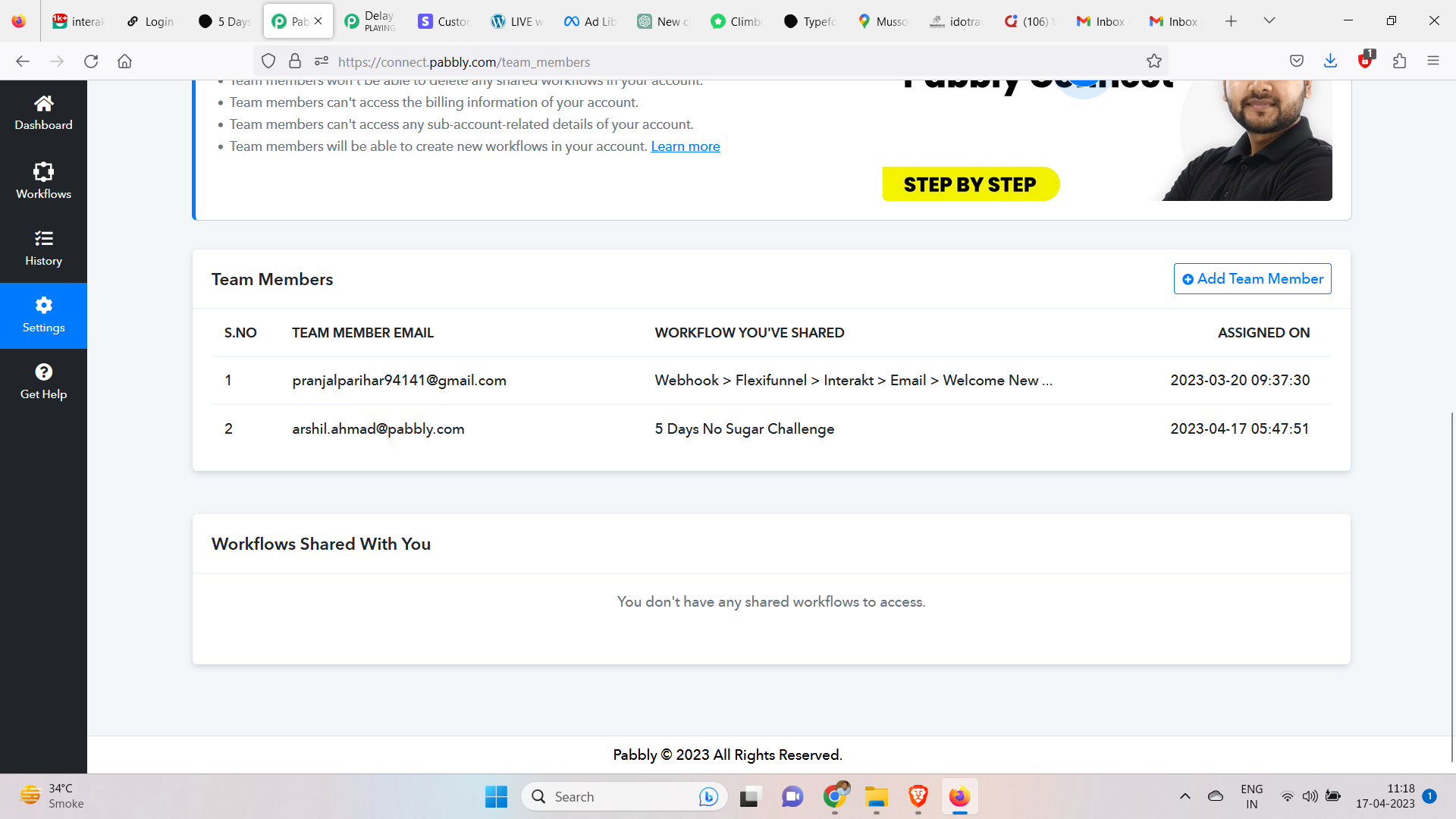
Task: Open the uBlock extension icon with badge
Action: [x=1366, y=60]
